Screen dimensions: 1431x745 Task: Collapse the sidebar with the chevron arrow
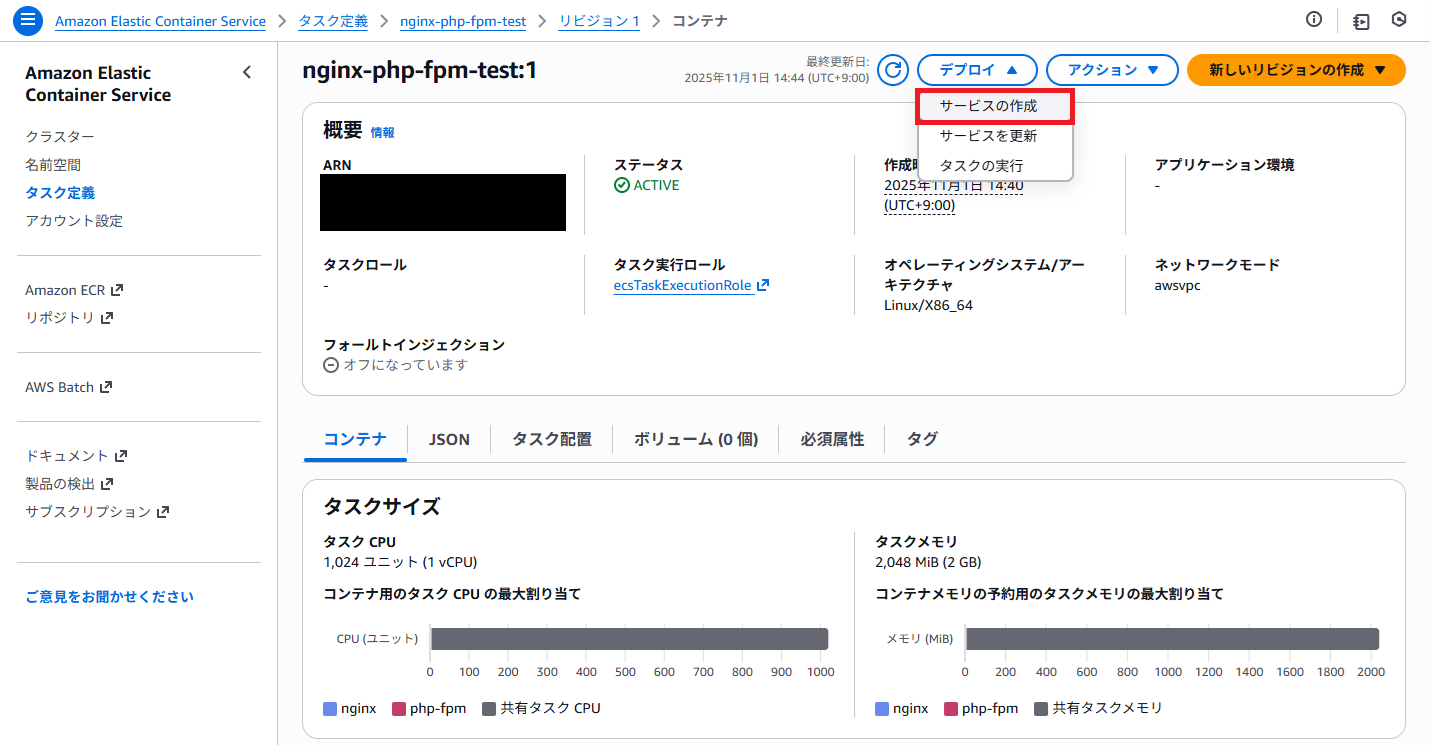point(247,72)
